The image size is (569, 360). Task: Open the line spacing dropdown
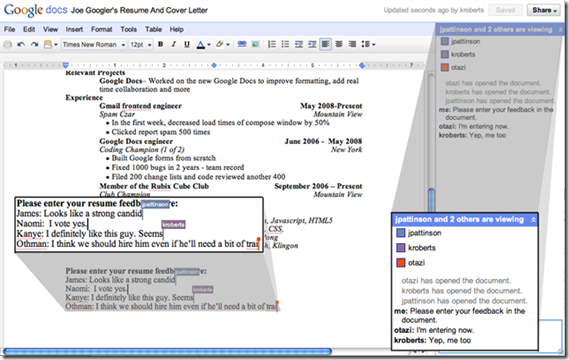(x=368, y=44)
